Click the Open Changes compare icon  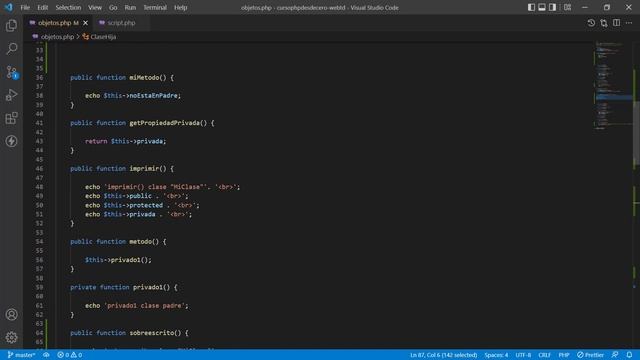click(604, 23)
